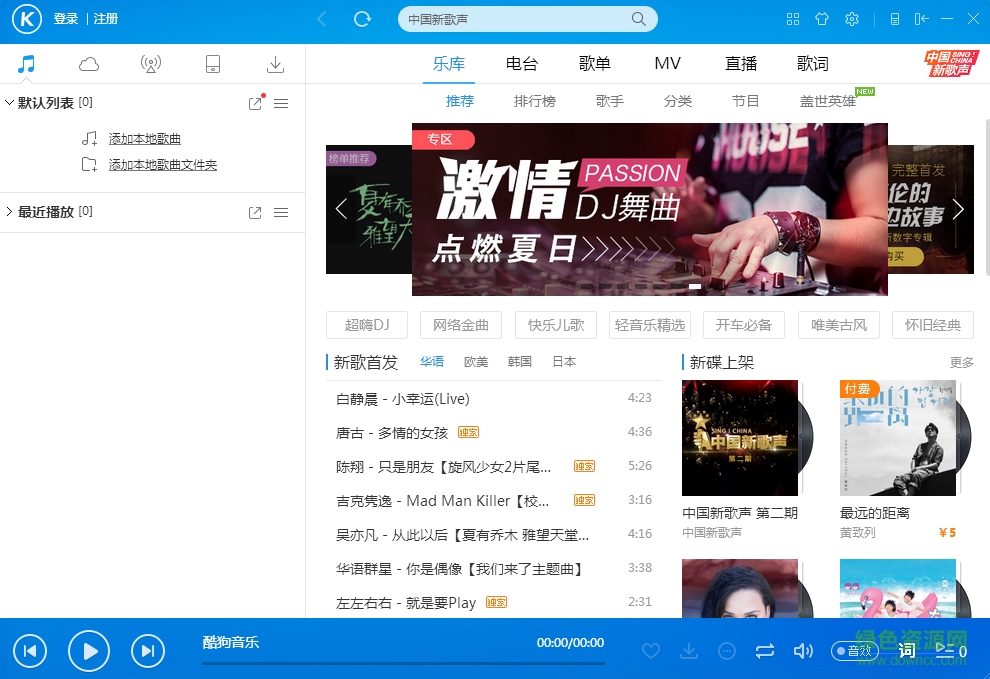990x679 pixels.
Task: Open the mobile device icon in sidebar
Action: (x=212, y=63)
